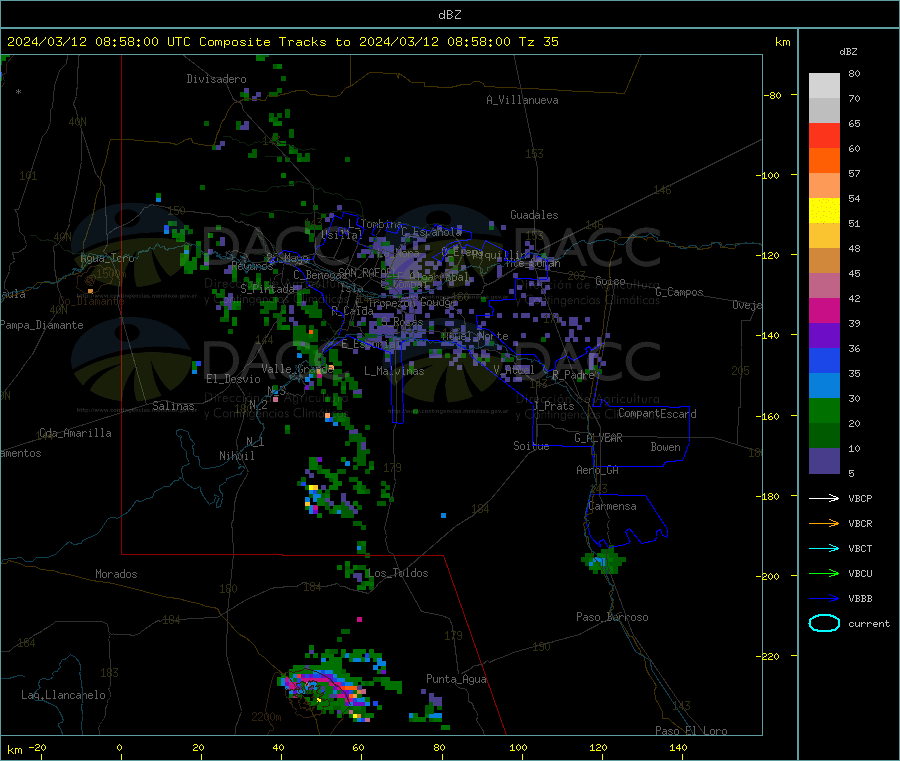Click the 140 km tick label on x-axis

coord(678,747)
